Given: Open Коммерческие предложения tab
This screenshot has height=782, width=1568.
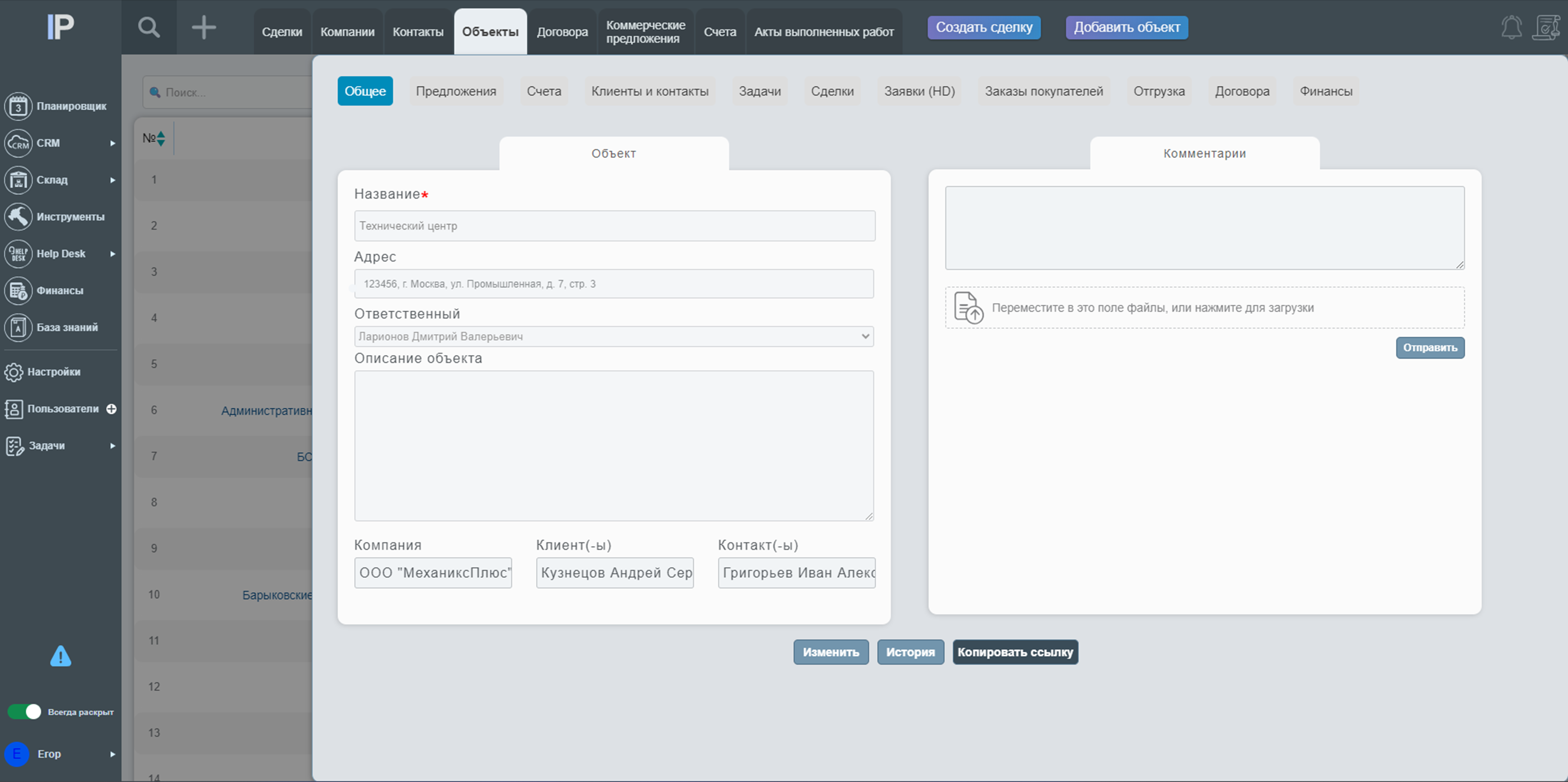Looking at the screenshot, I should click(646, 32).
